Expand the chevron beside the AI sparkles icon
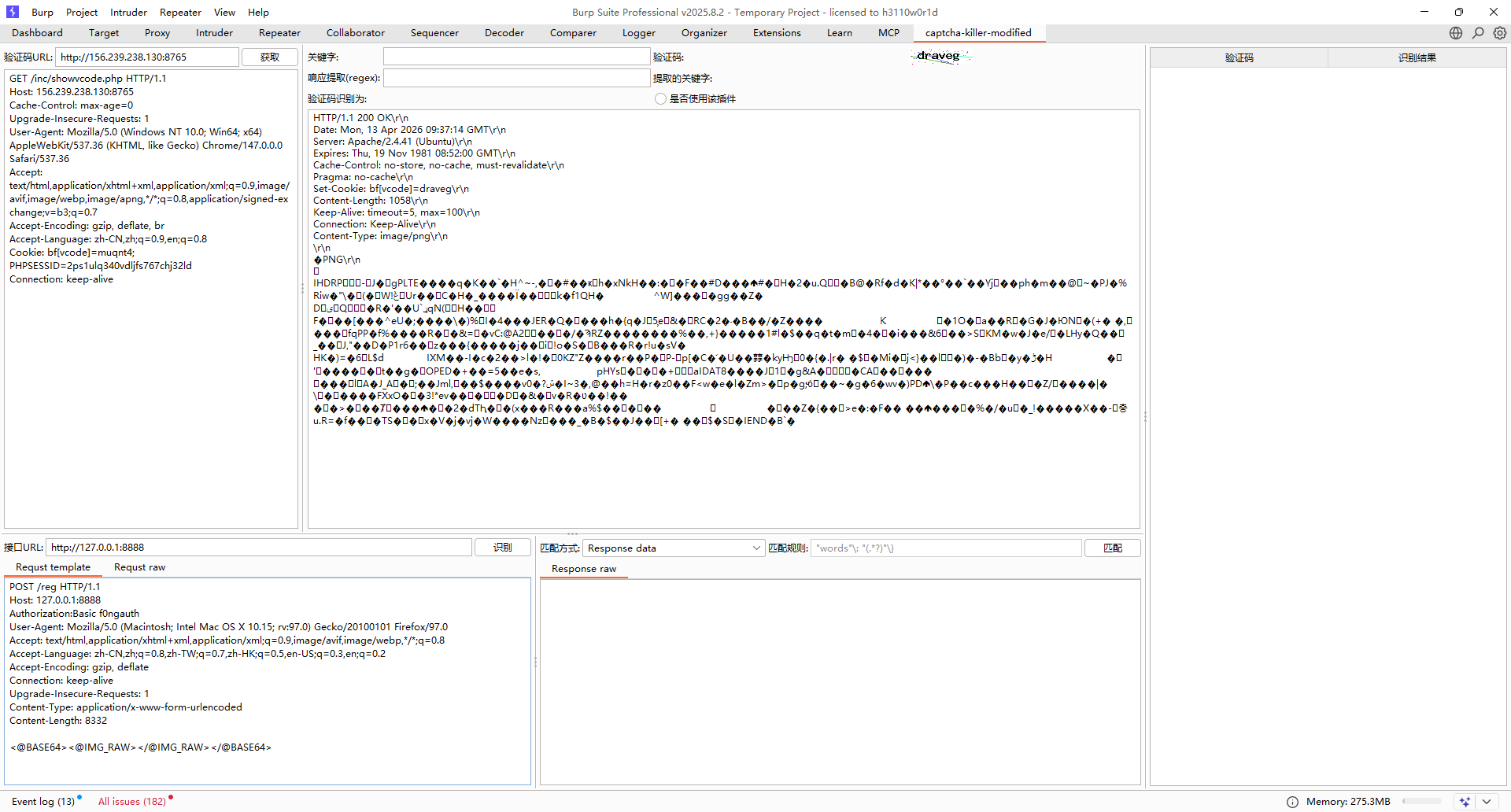 1486,802
